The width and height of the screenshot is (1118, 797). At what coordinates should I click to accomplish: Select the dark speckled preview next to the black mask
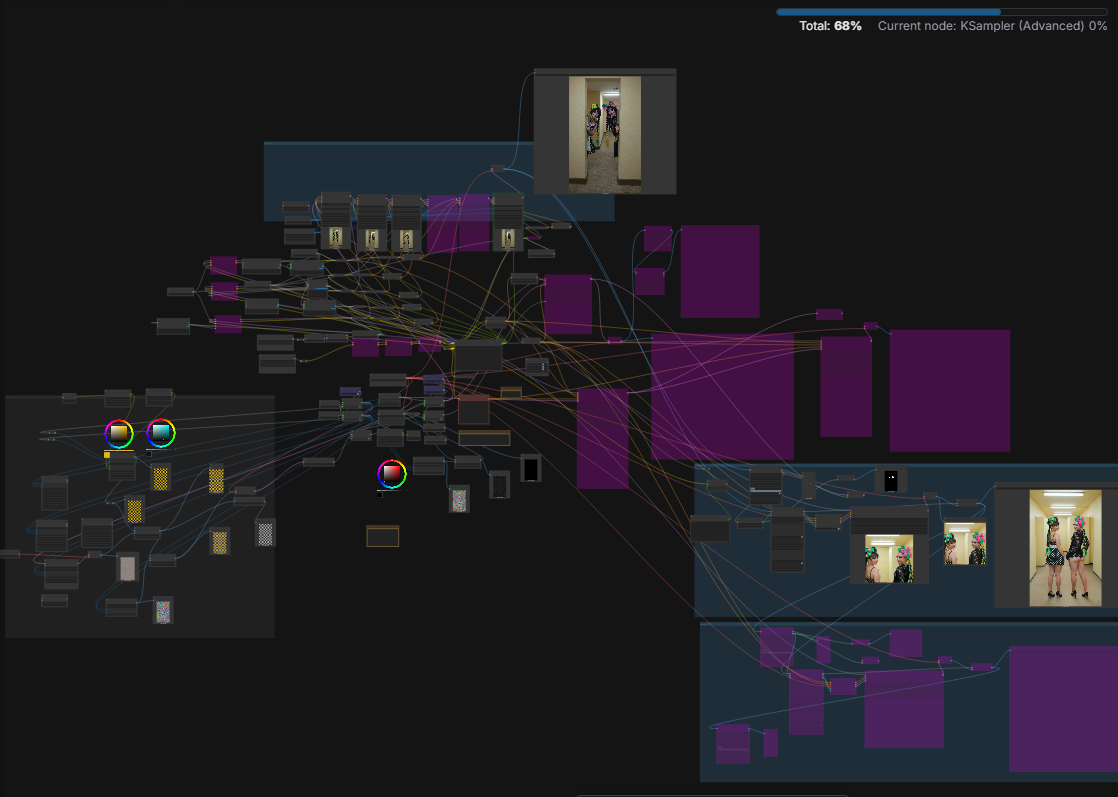tap(500, 485)
